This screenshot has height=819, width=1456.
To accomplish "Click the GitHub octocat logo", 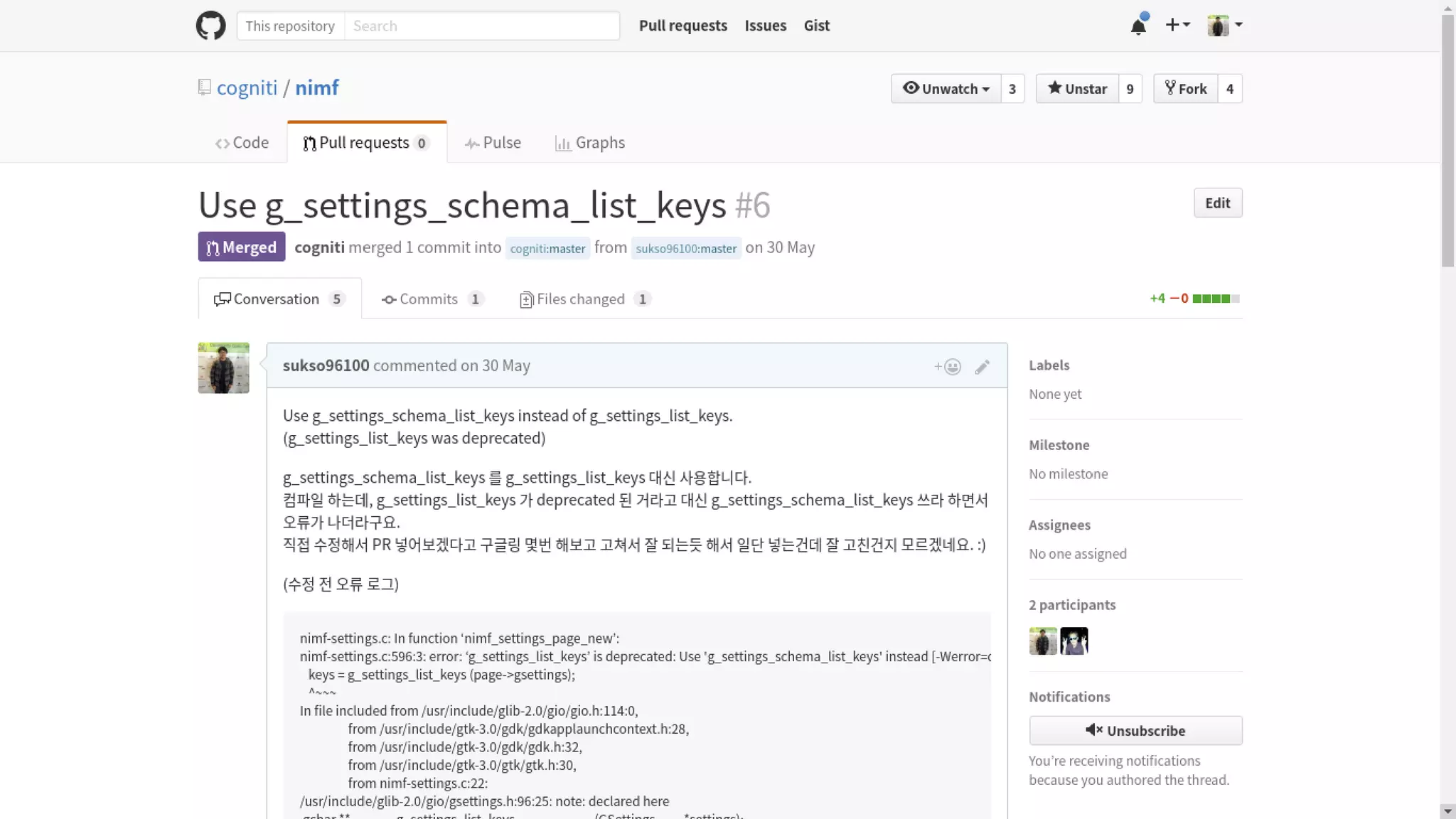I will click(x=210, y=26).
